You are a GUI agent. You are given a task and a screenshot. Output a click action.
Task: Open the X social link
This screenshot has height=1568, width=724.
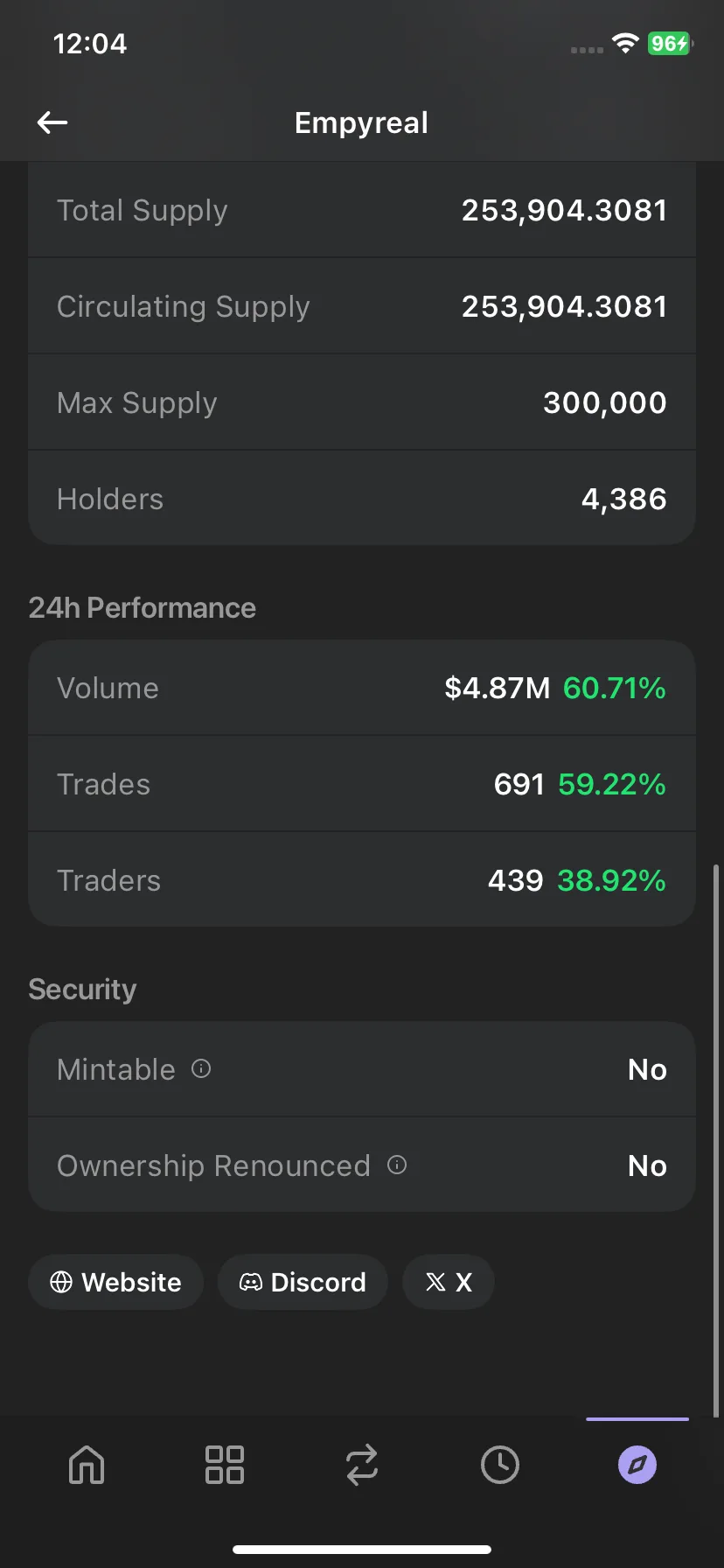pyautogui.click(x=449, y=1282)
